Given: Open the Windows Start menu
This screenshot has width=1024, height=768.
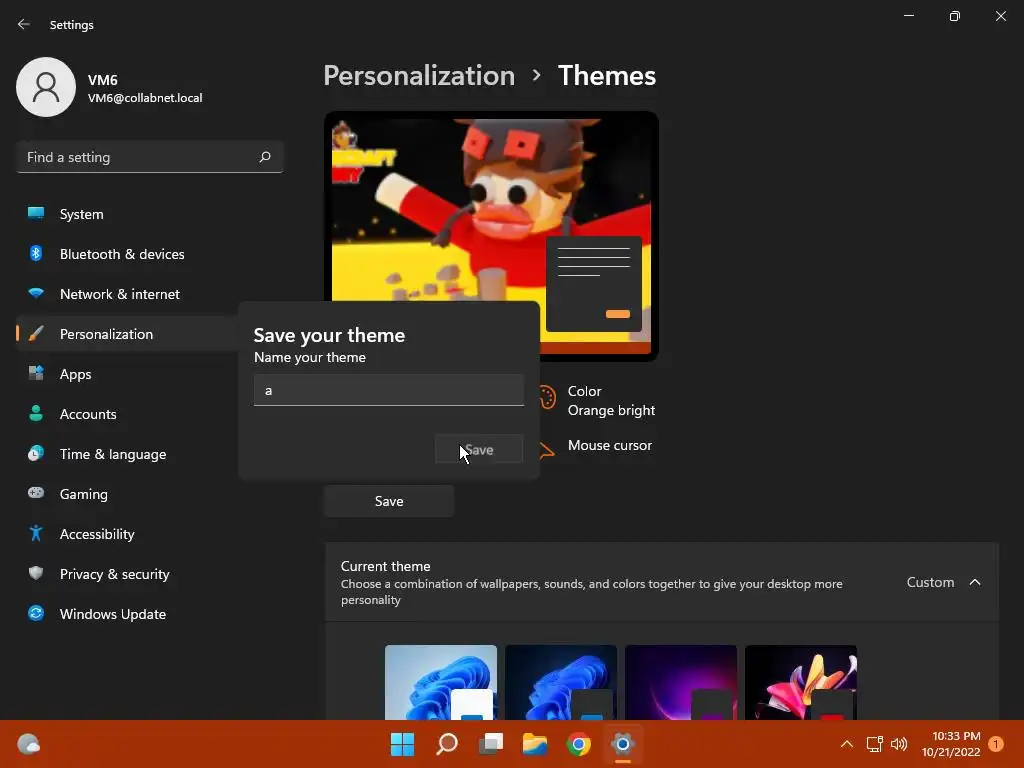Looking at the screenshot, I should pyautogui.click(x=402, y=744).
